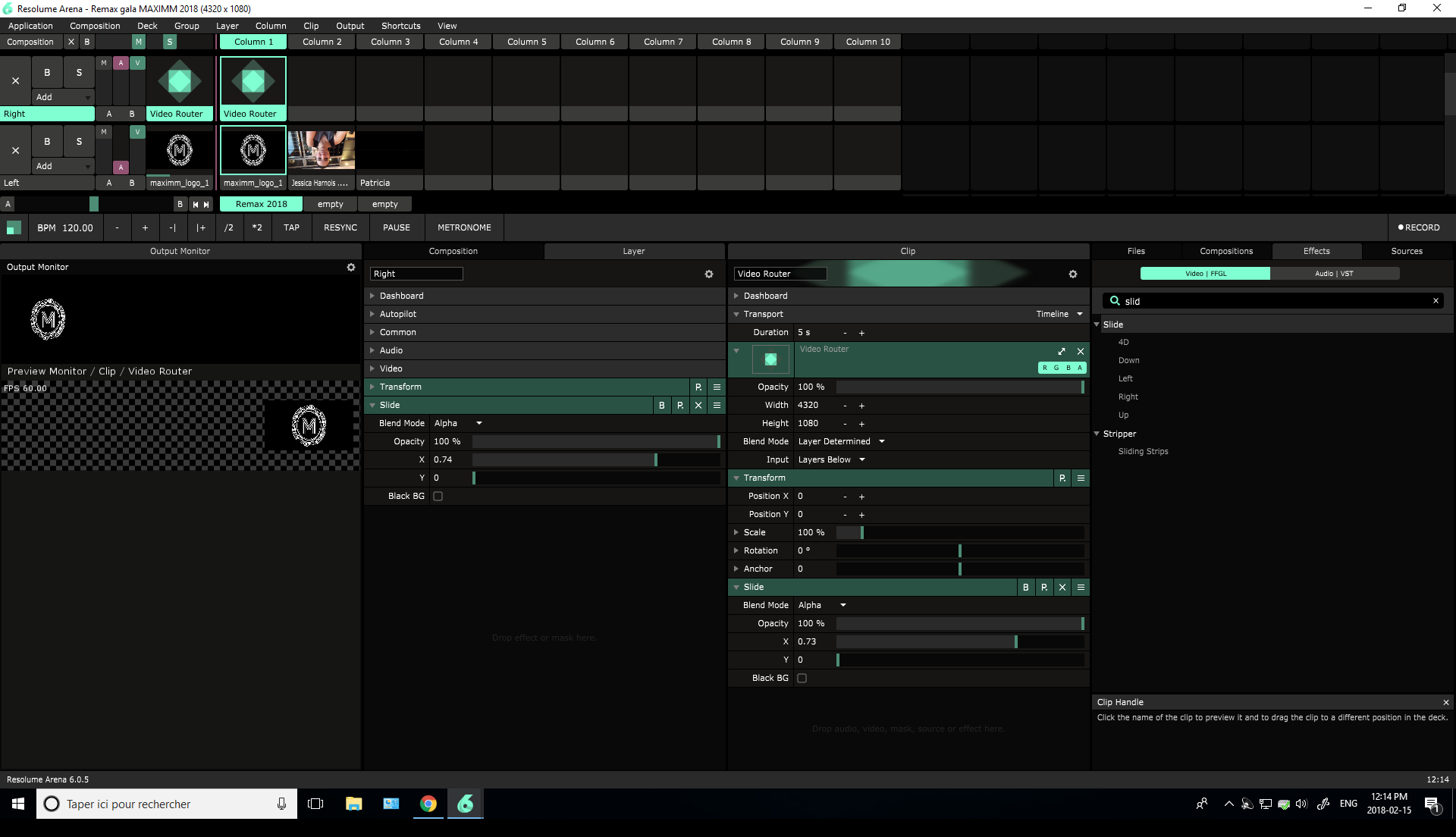1456x837 pixels.
Task: Expand the Video Router source fullscreen icon
Action: [1062, 351]
